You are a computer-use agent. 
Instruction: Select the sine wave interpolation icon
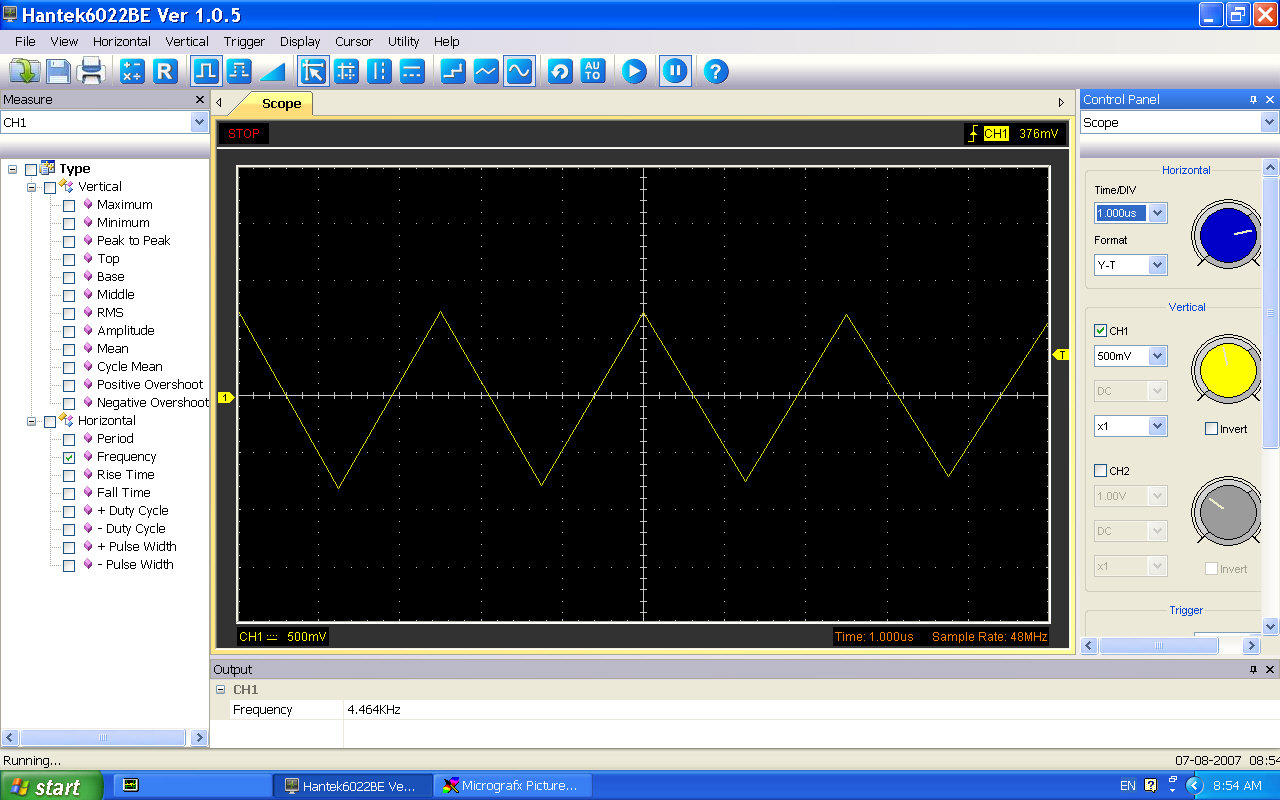tap(518, 71)
